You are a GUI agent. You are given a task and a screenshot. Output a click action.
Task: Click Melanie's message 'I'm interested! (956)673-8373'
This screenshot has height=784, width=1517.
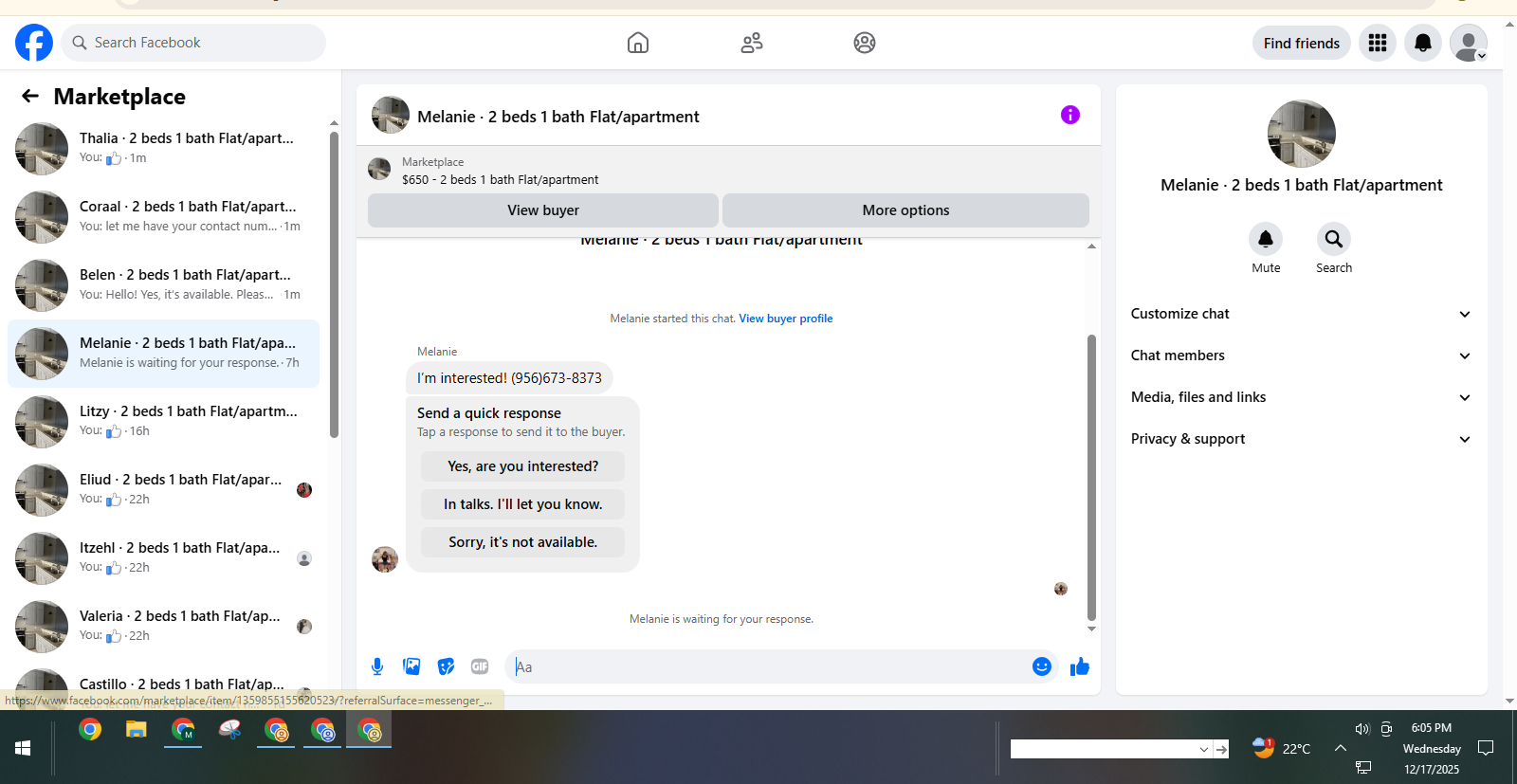point(509,378)
